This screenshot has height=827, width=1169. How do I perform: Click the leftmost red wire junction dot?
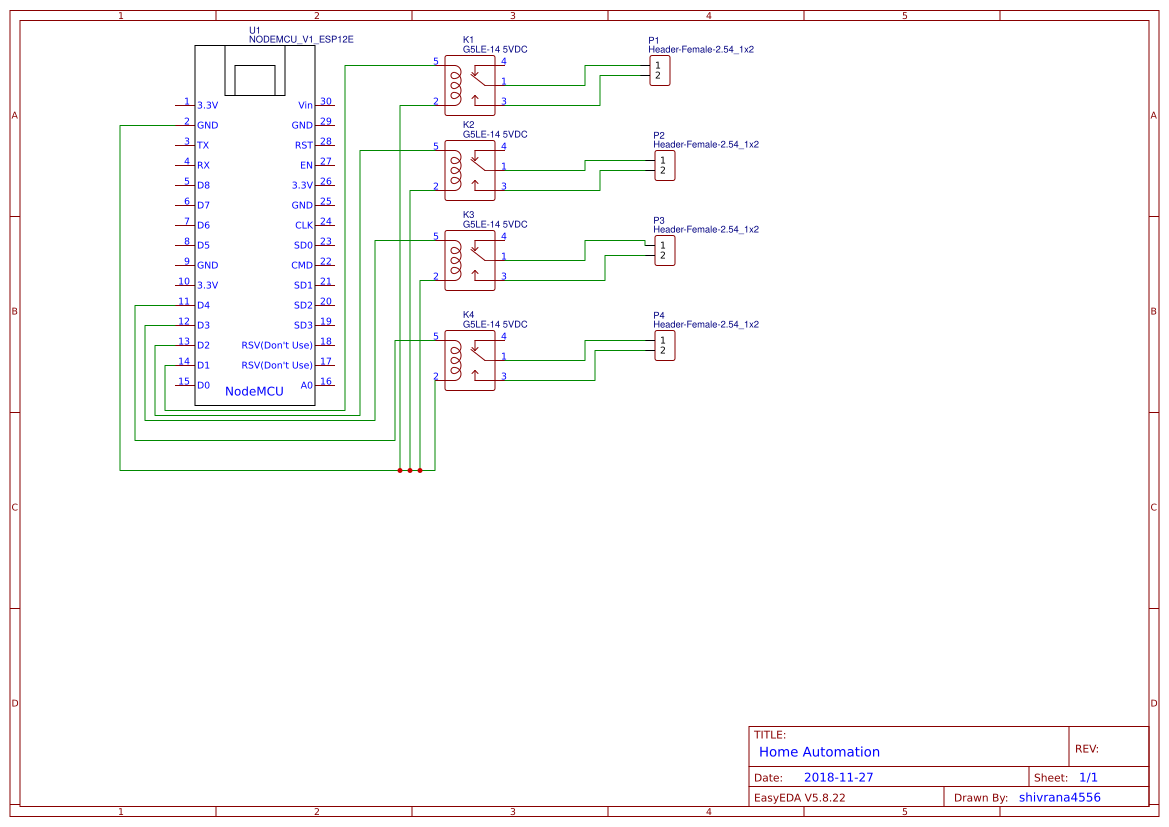click(400, 470)
